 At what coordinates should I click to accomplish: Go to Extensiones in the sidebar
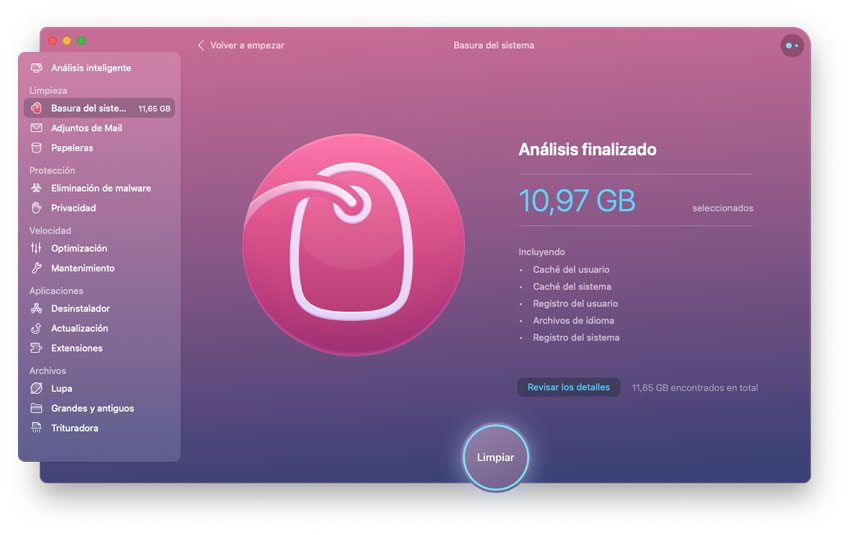76,348
